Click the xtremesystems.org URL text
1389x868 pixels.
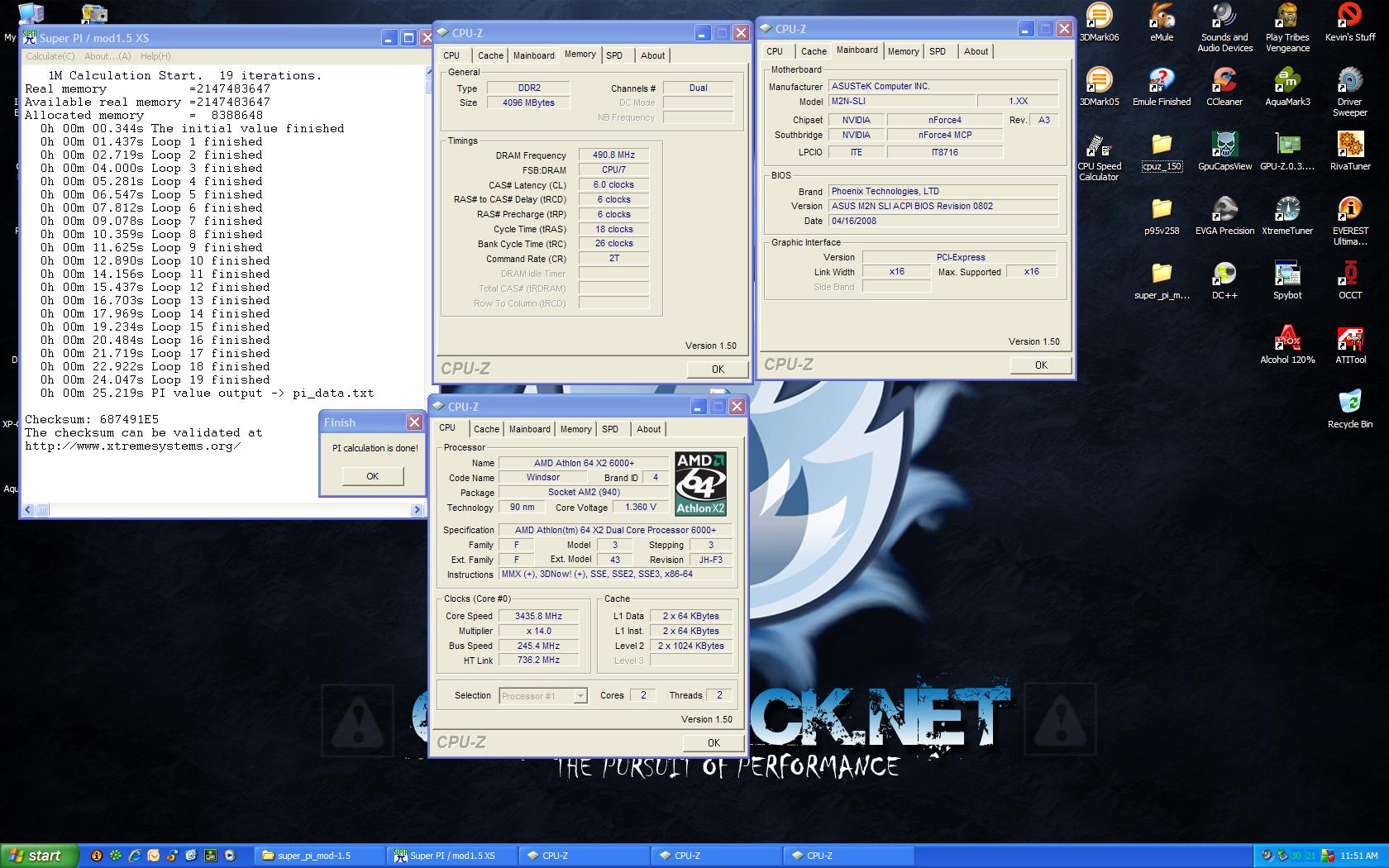132,446
